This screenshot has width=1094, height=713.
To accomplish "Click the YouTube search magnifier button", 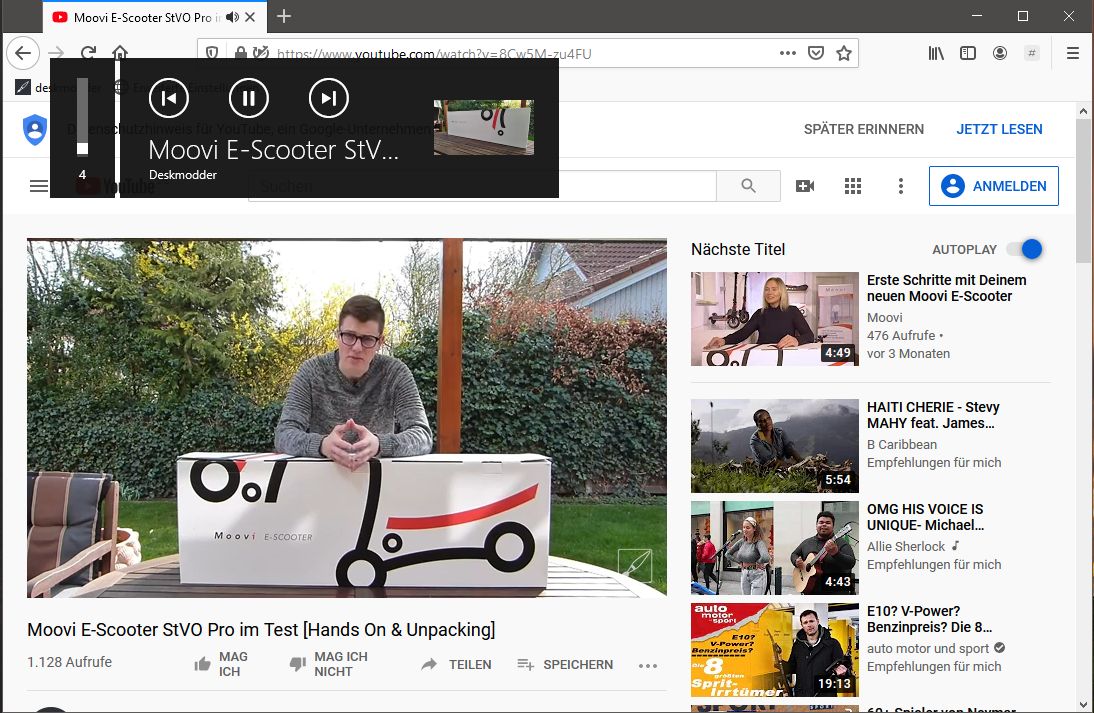I will (x=748, y=186).
